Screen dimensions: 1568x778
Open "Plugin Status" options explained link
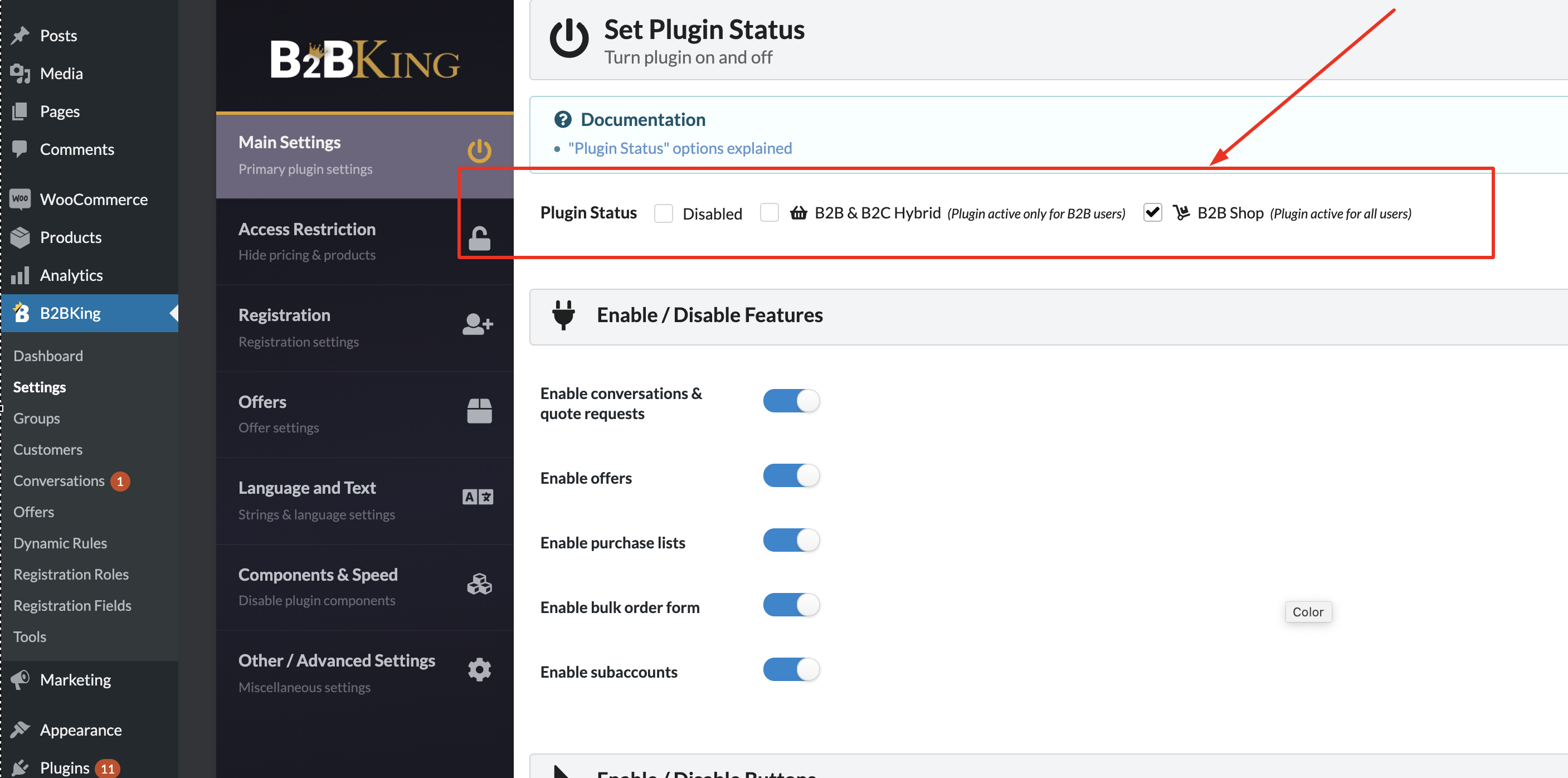[680, 148]
